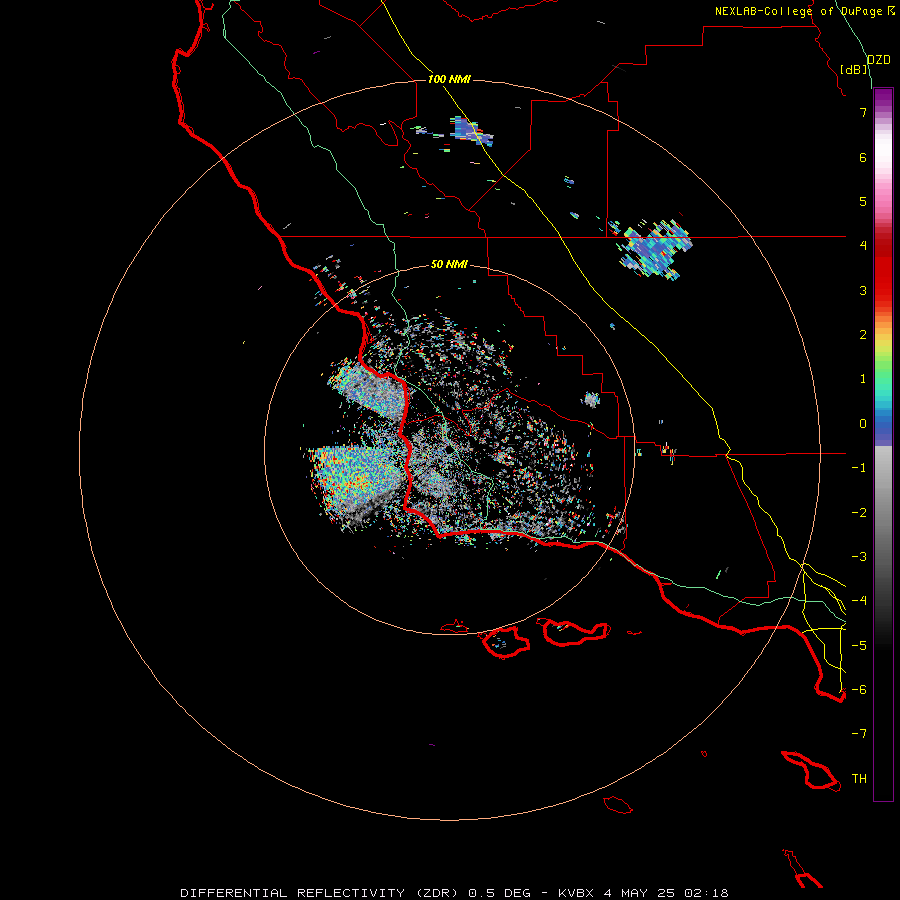The image size is (900, 900).
Task: Click the 100 NMI range ring label
Action: [449, 79]
